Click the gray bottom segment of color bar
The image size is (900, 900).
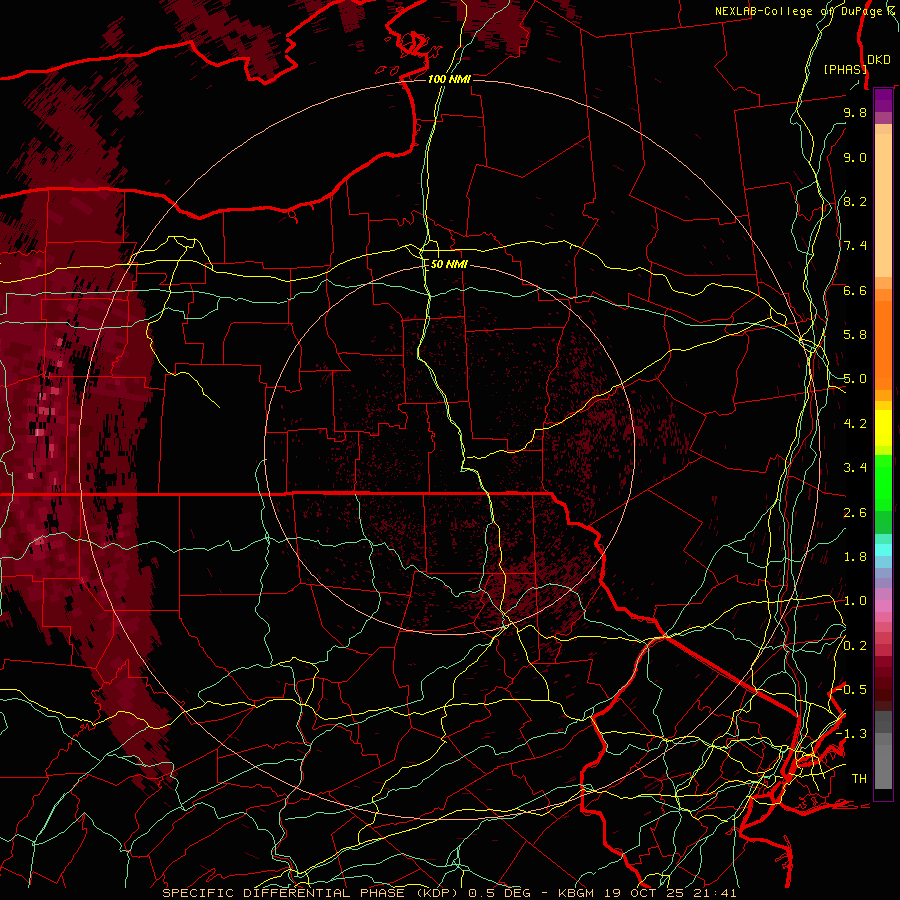pyautogui.click(x=883, y=749)
